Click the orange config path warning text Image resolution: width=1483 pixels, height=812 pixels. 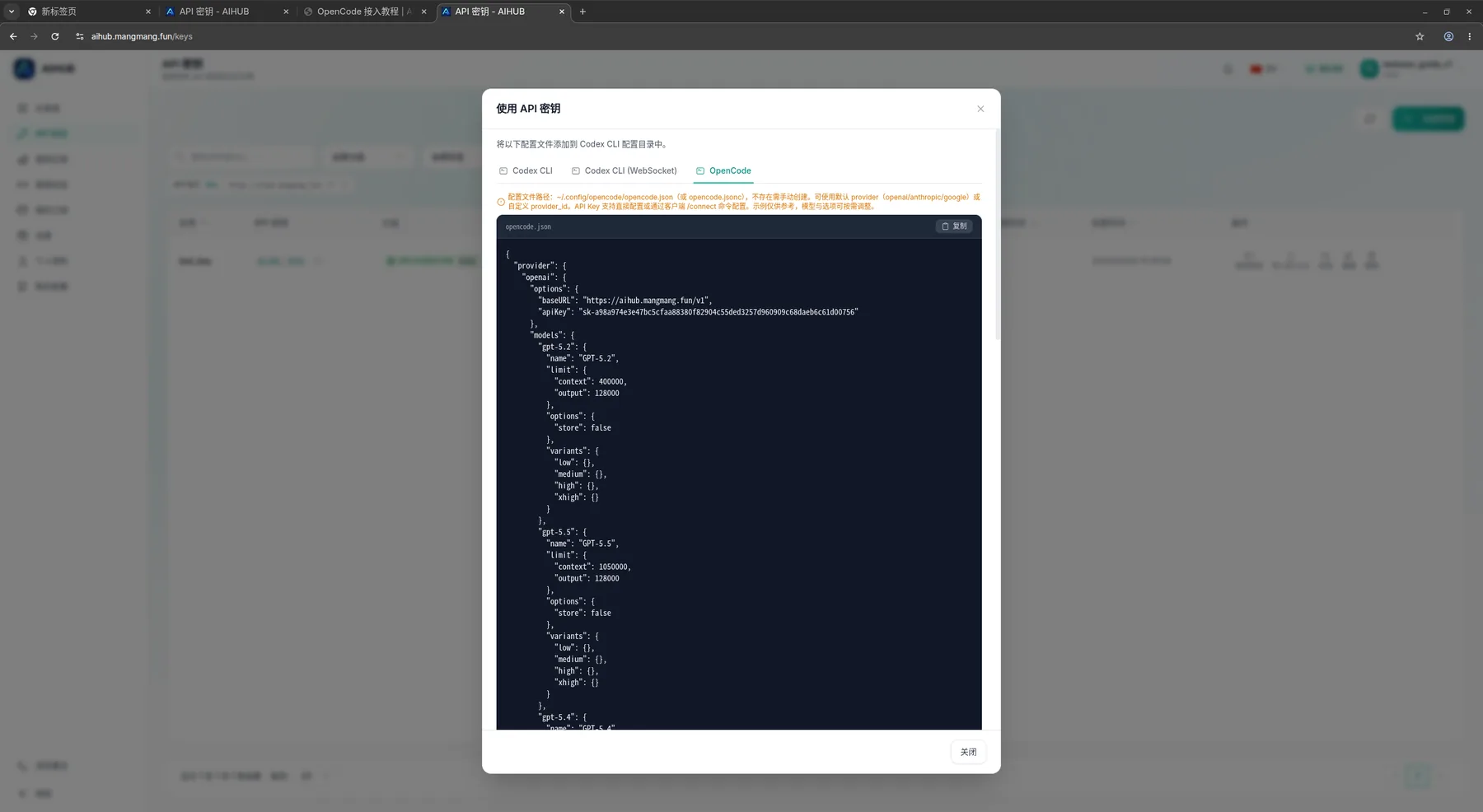click(744, 202)
